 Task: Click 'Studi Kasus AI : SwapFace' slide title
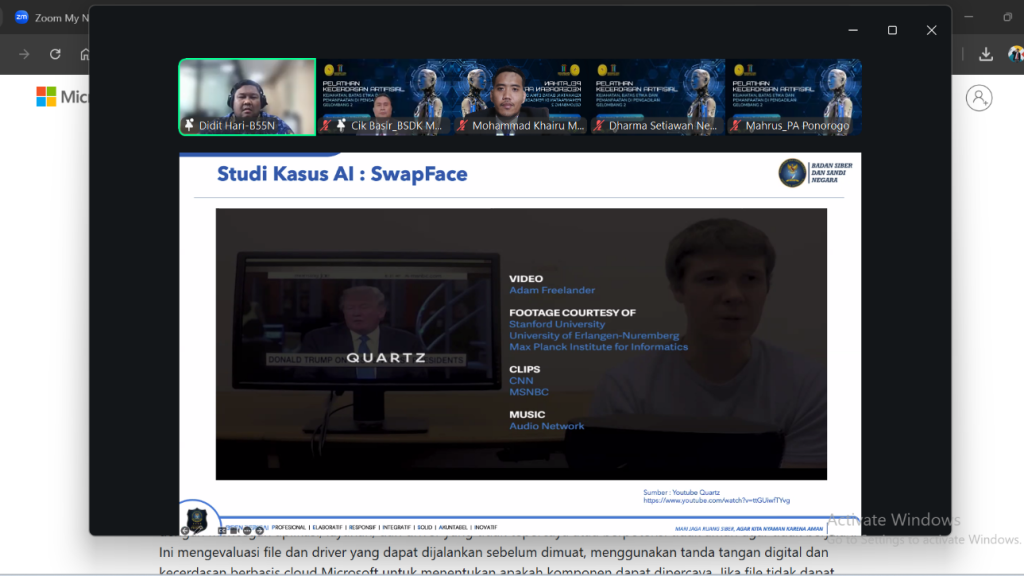tap(342, 174)
